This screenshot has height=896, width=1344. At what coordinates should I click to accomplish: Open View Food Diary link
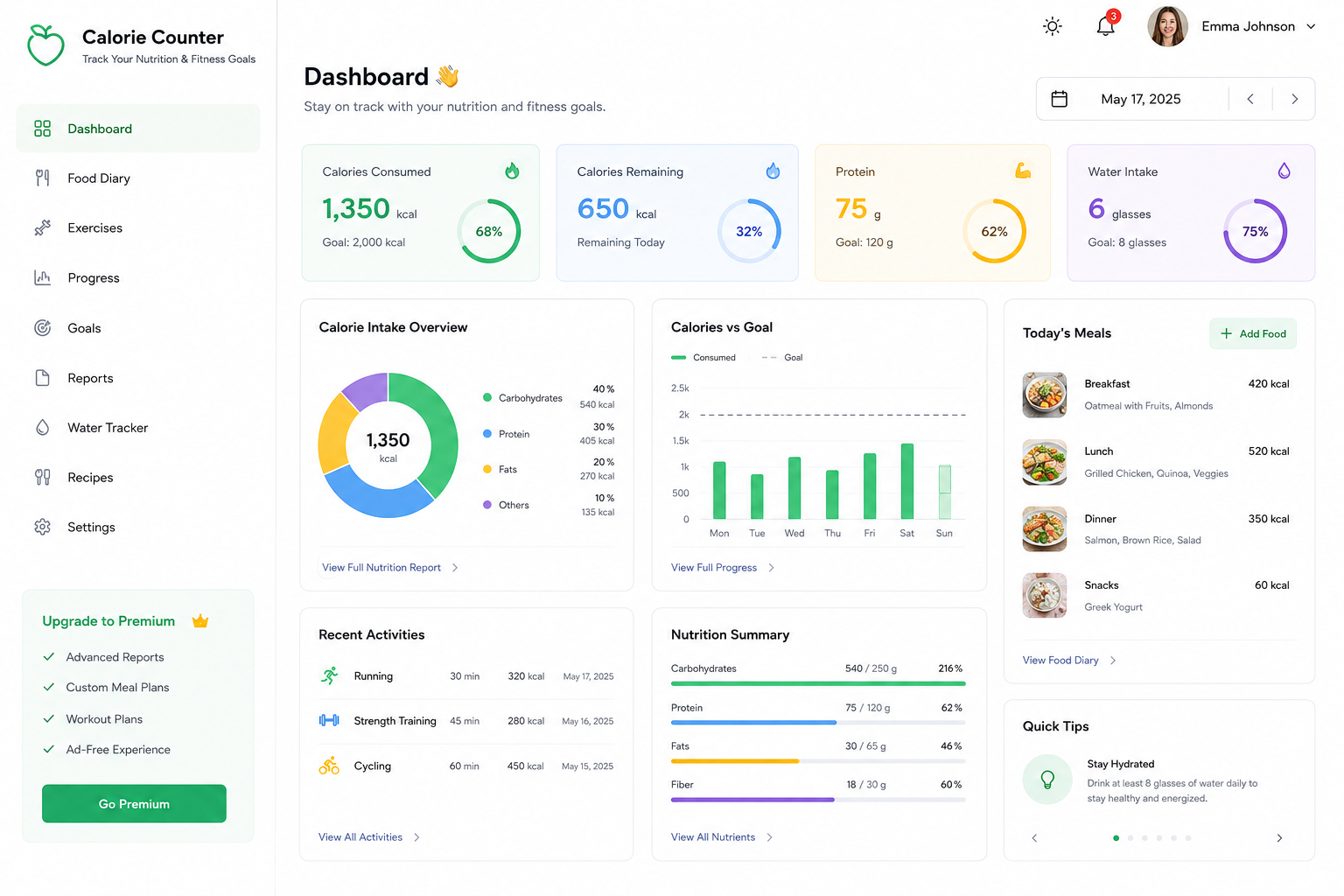[1069, 660]
